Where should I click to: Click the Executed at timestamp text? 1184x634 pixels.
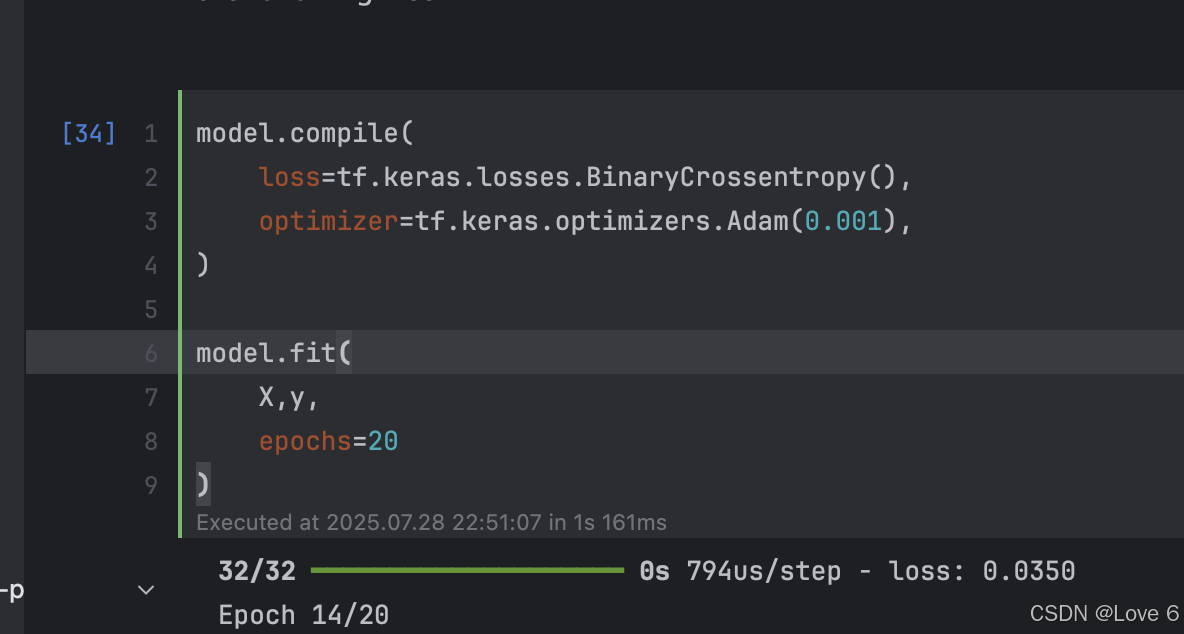point(431,522)
